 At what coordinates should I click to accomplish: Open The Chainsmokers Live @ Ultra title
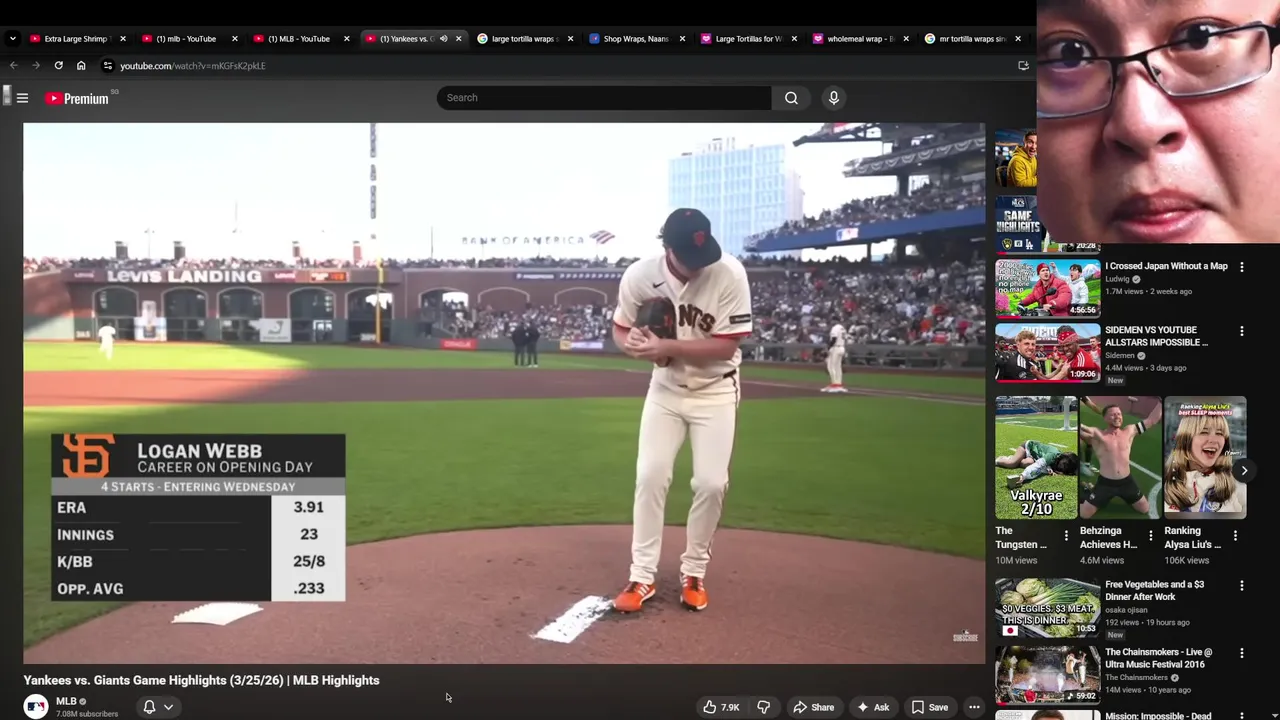pos(1159,658)
